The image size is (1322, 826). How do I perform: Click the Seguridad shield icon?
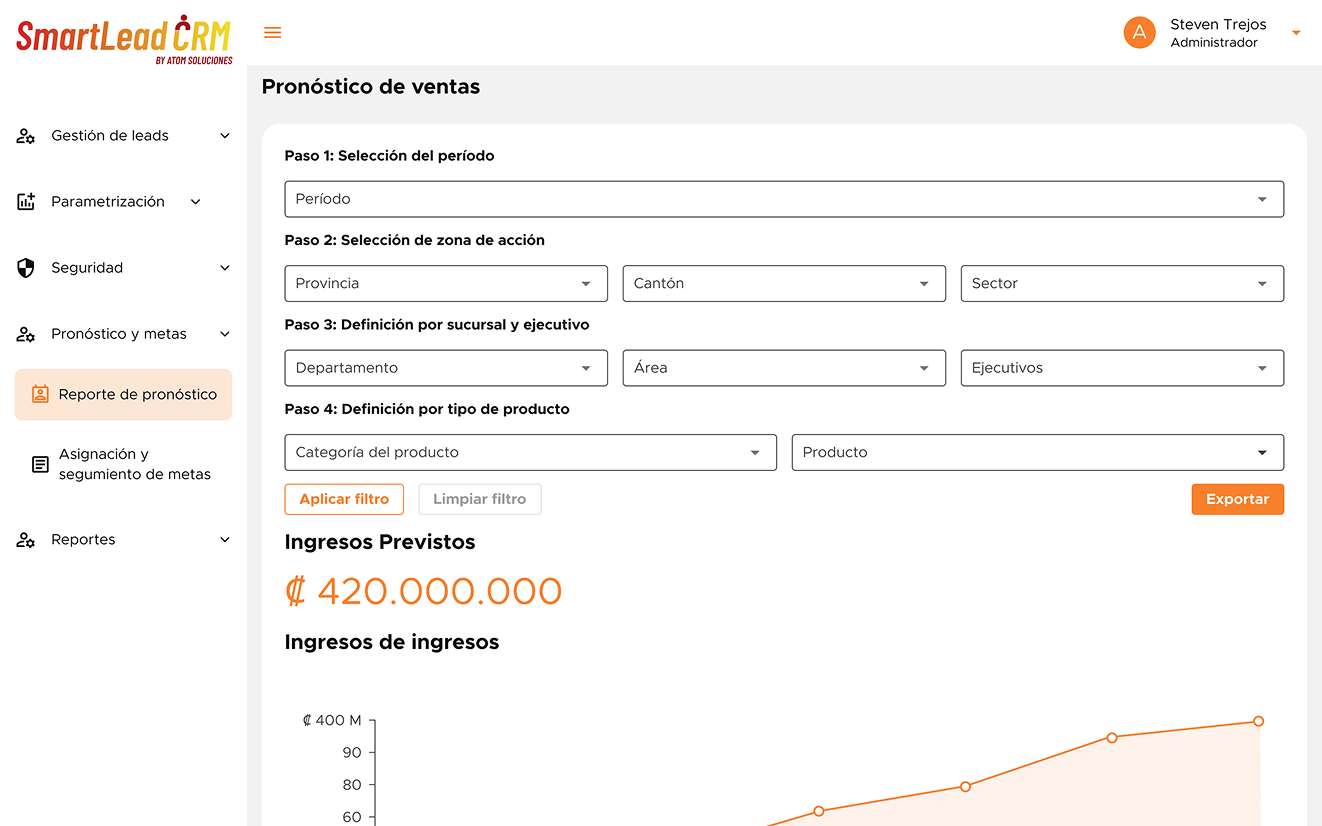click(26, 268)
